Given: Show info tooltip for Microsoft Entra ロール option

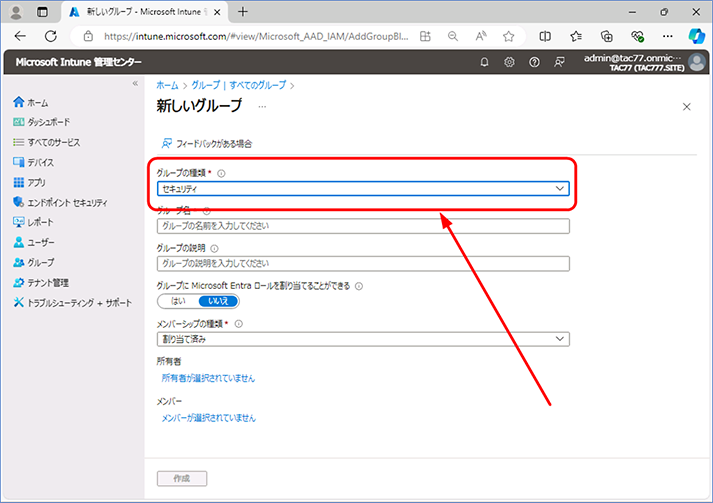Looking at the screenshot, I should (x=359, y=286).
